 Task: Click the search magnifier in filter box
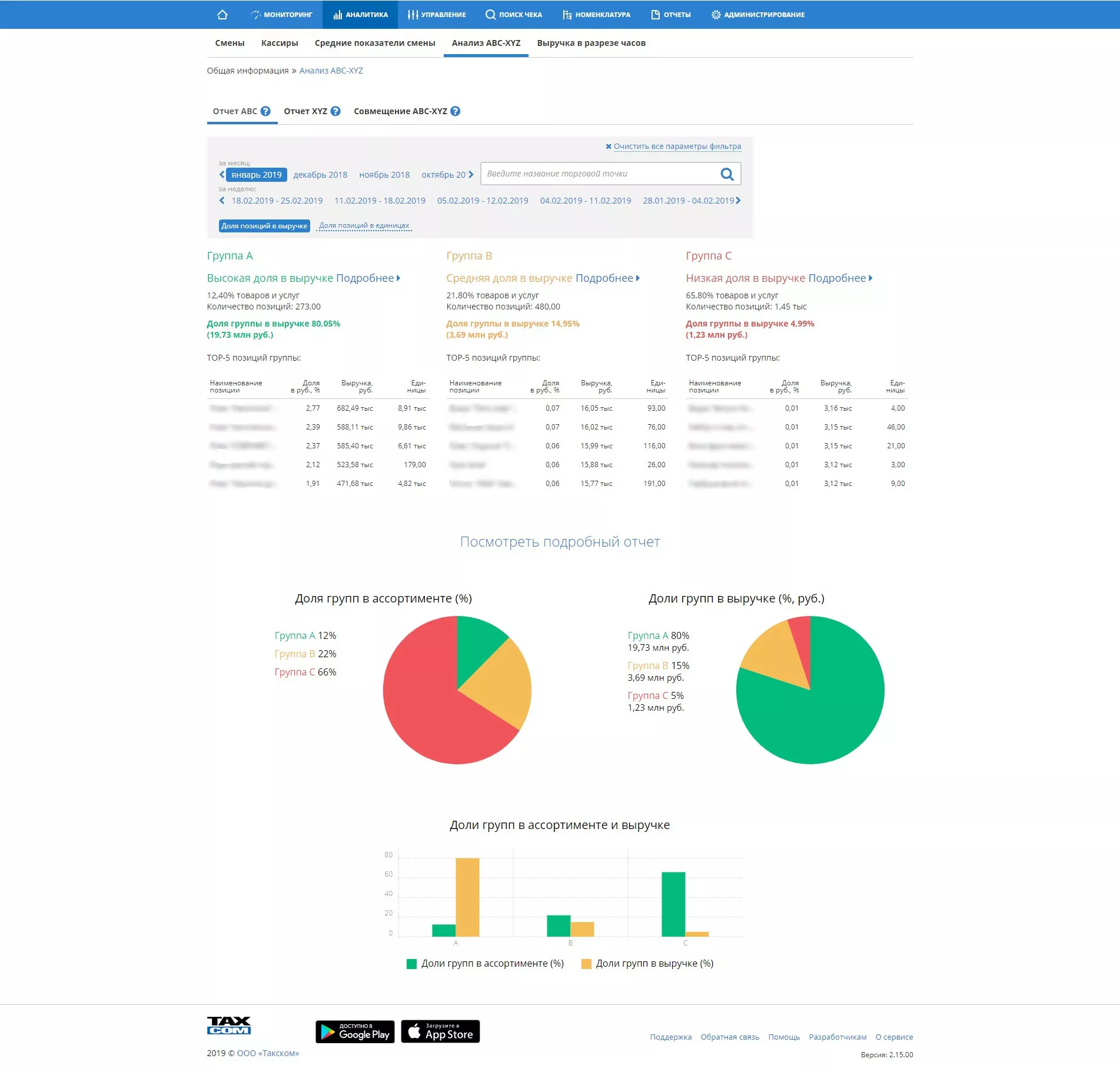(727, 174)
